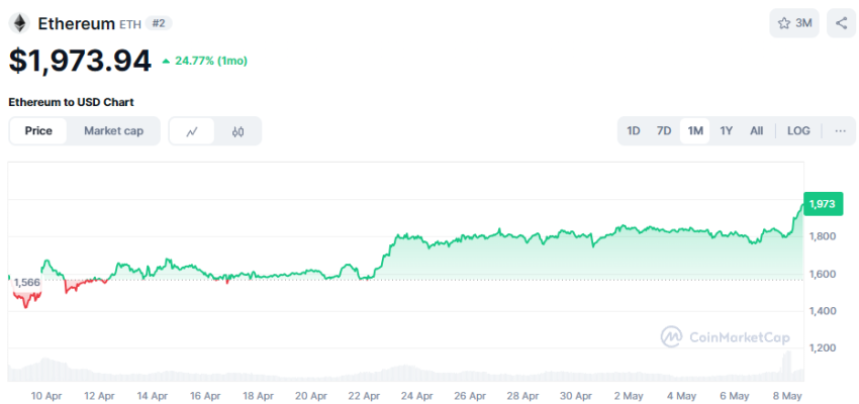Choose the 7D time range
The width and height of the screenshot is (859, 404).
point(664,131)
